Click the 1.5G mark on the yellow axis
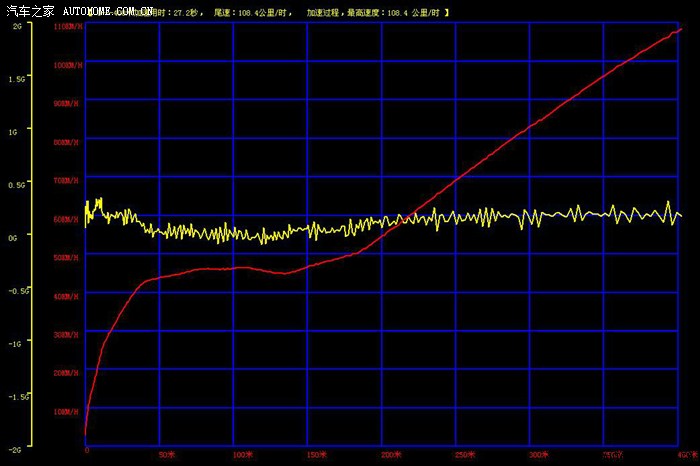 click(x=16, y=78)
